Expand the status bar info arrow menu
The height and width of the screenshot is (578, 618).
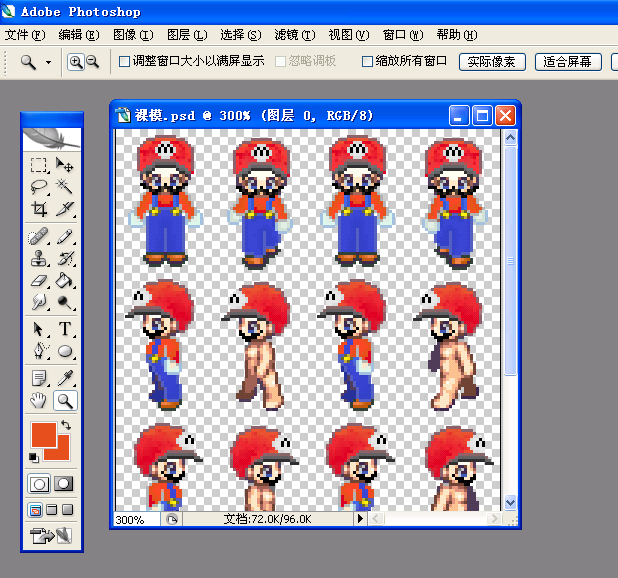coord(360,519)
